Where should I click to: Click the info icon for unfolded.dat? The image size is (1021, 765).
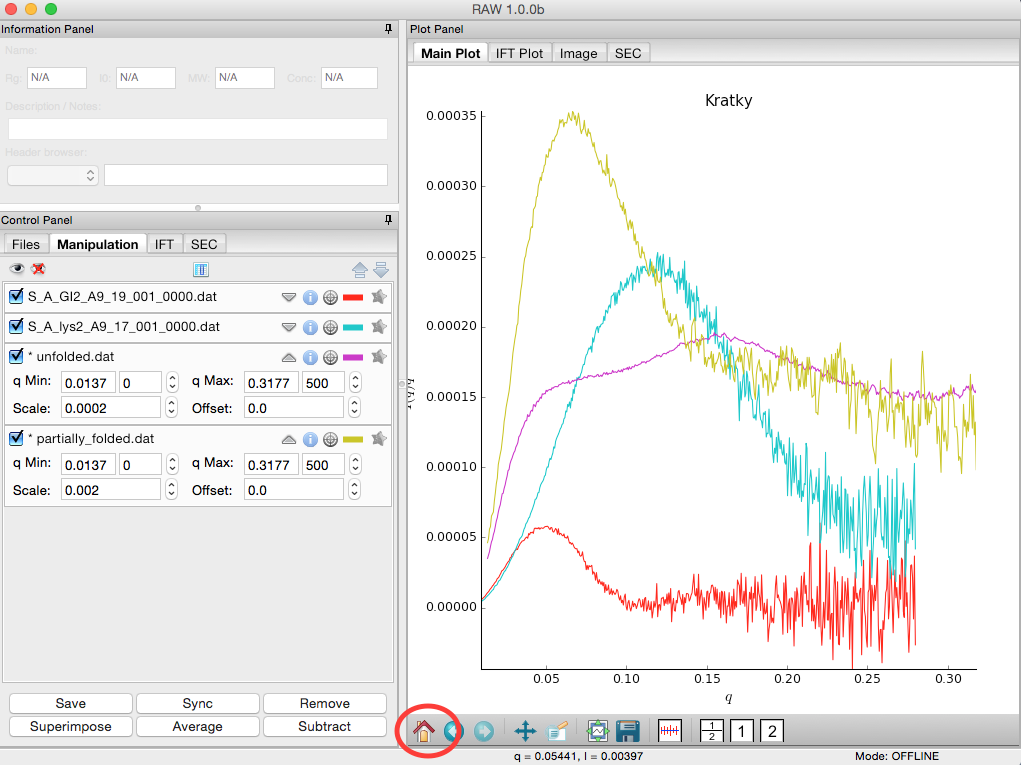[x=311, y=357]
